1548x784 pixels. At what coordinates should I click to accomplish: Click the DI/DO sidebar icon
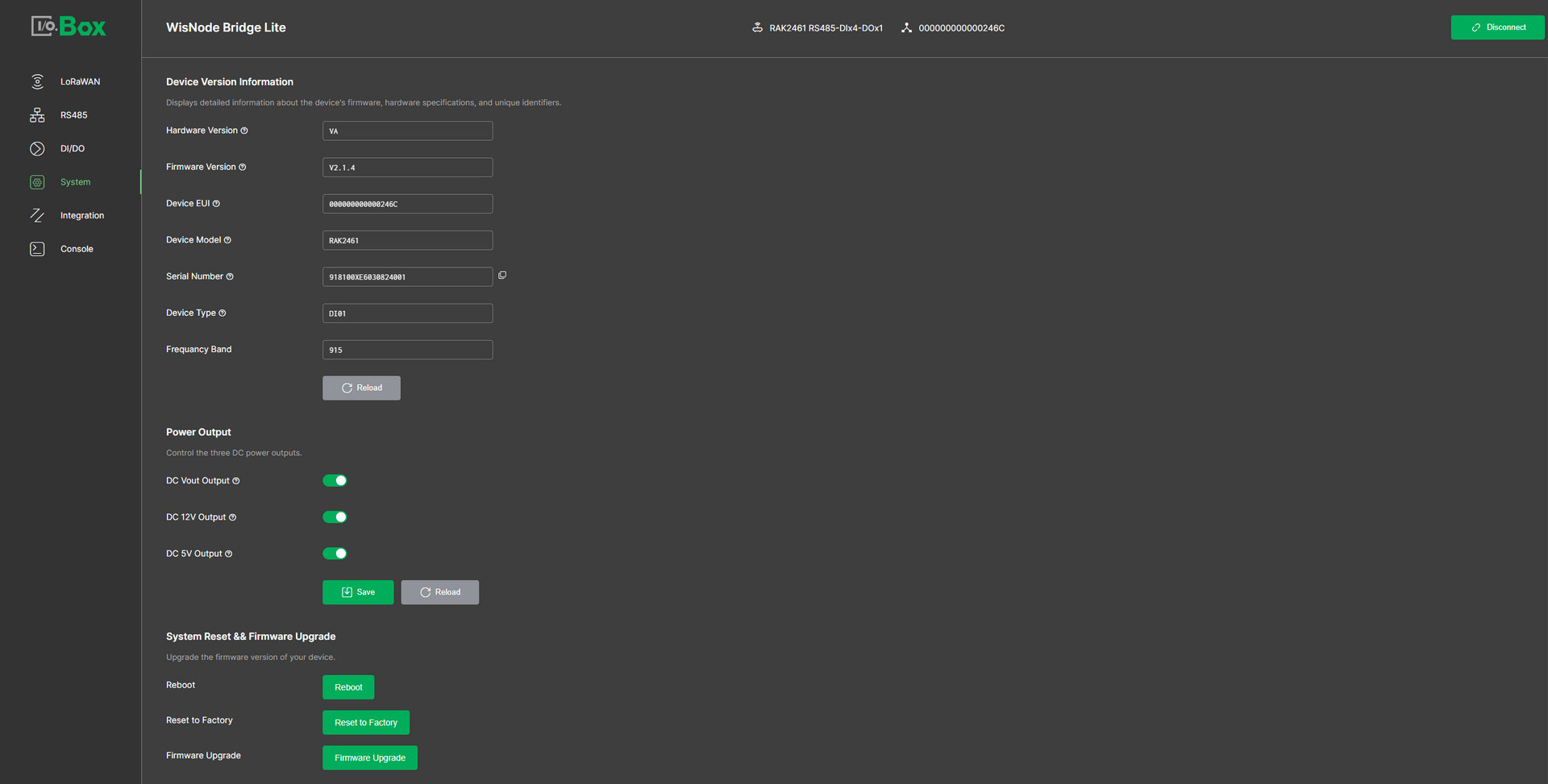(x=36, y=148)
